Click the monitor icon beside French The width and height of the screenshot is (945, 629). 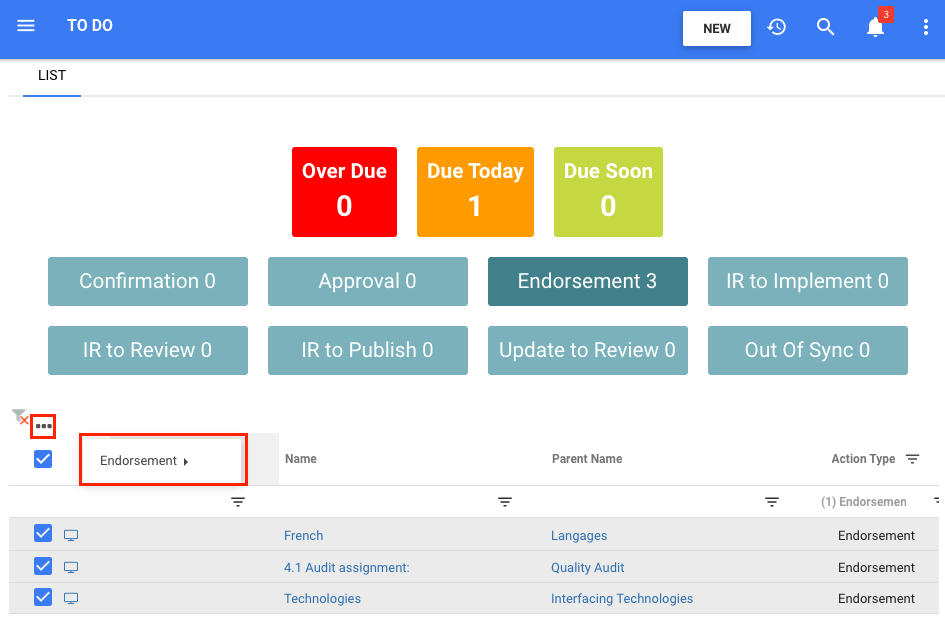[71, 536]
